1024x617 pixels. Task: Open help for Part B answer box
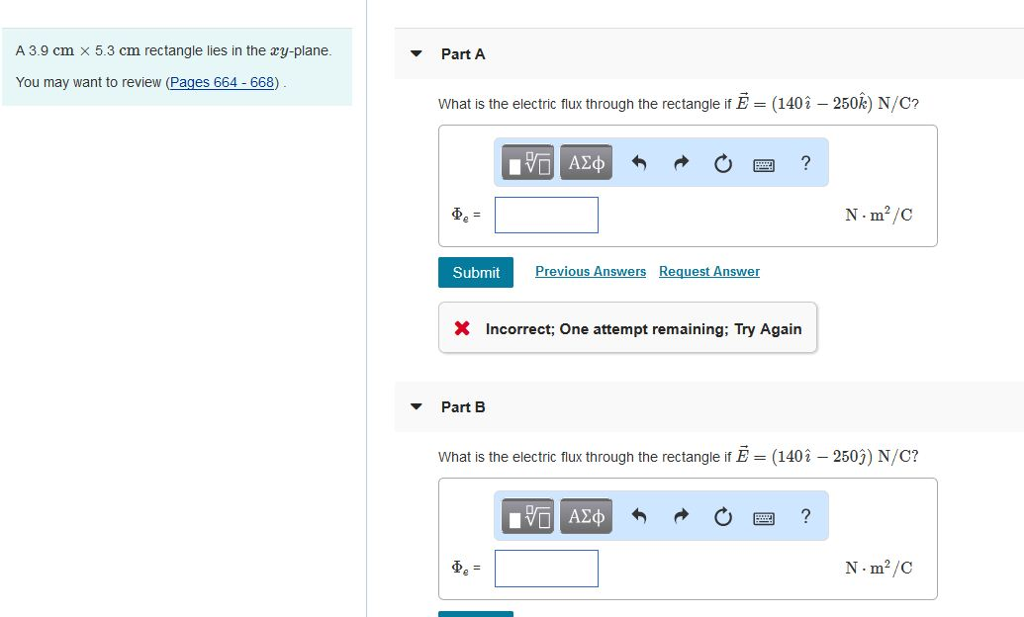point(806,516)
